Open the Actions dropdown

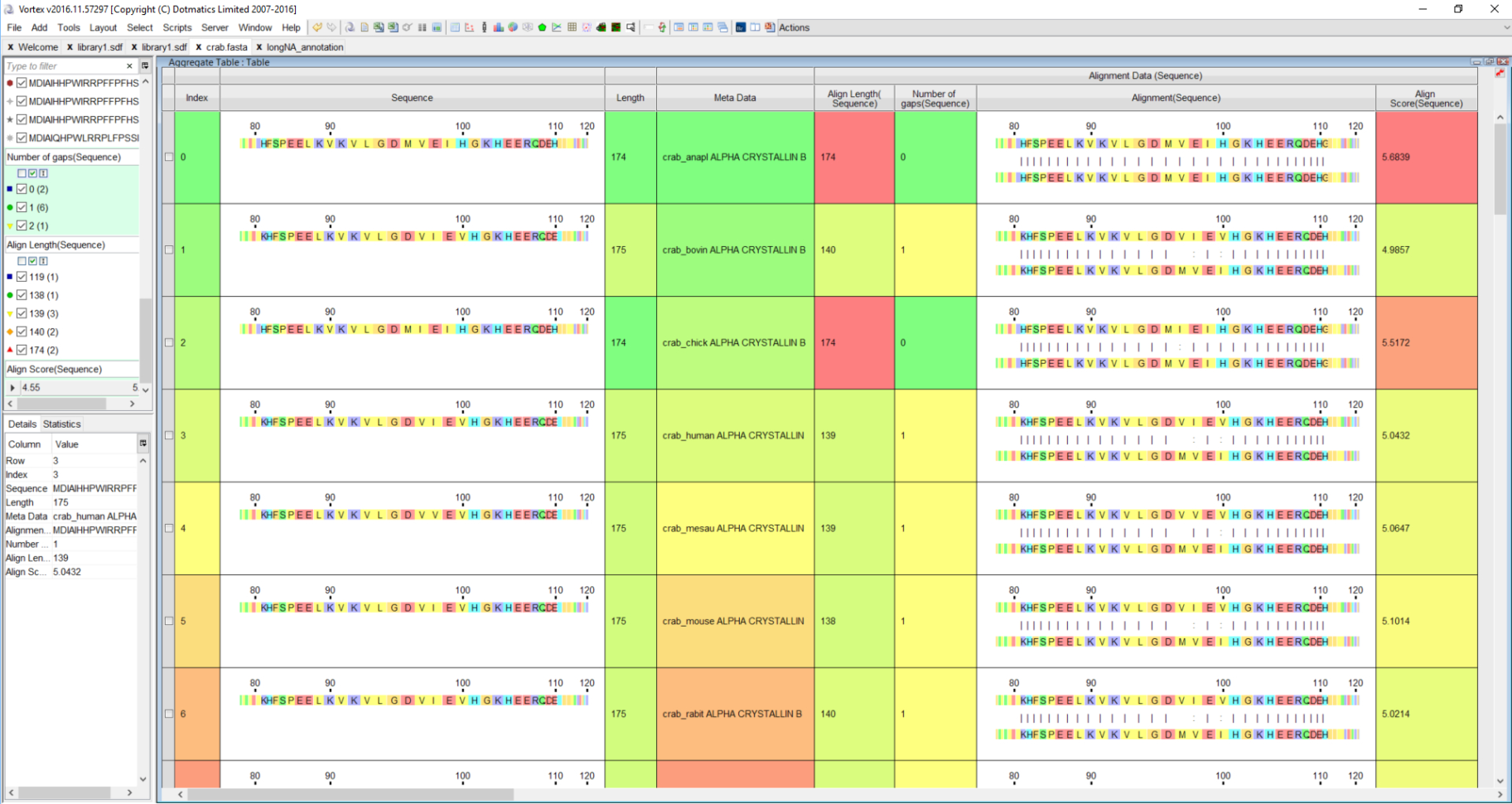pos(793,27)
